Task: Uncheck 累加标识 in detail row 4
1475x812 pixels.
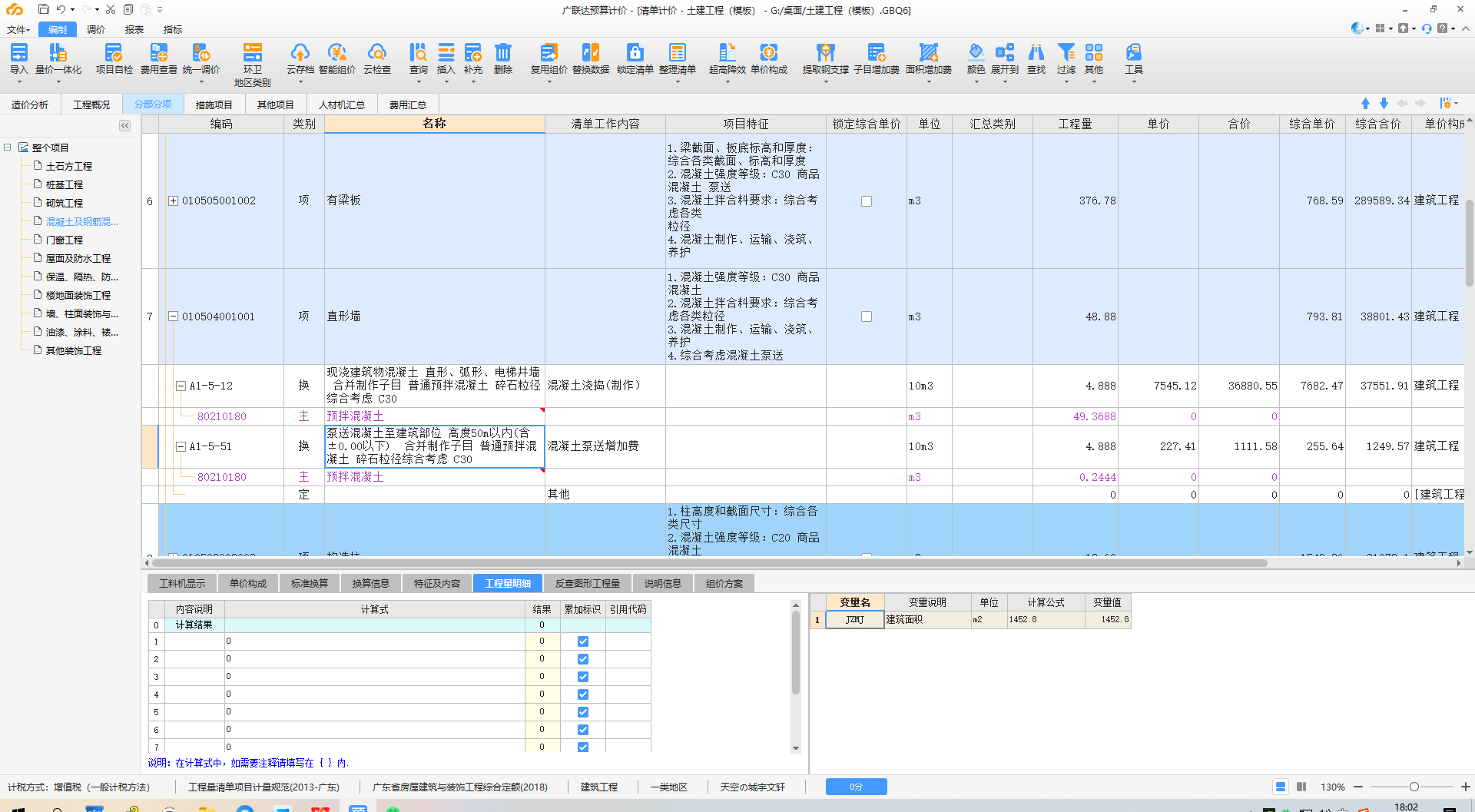Action: point(582,694)
